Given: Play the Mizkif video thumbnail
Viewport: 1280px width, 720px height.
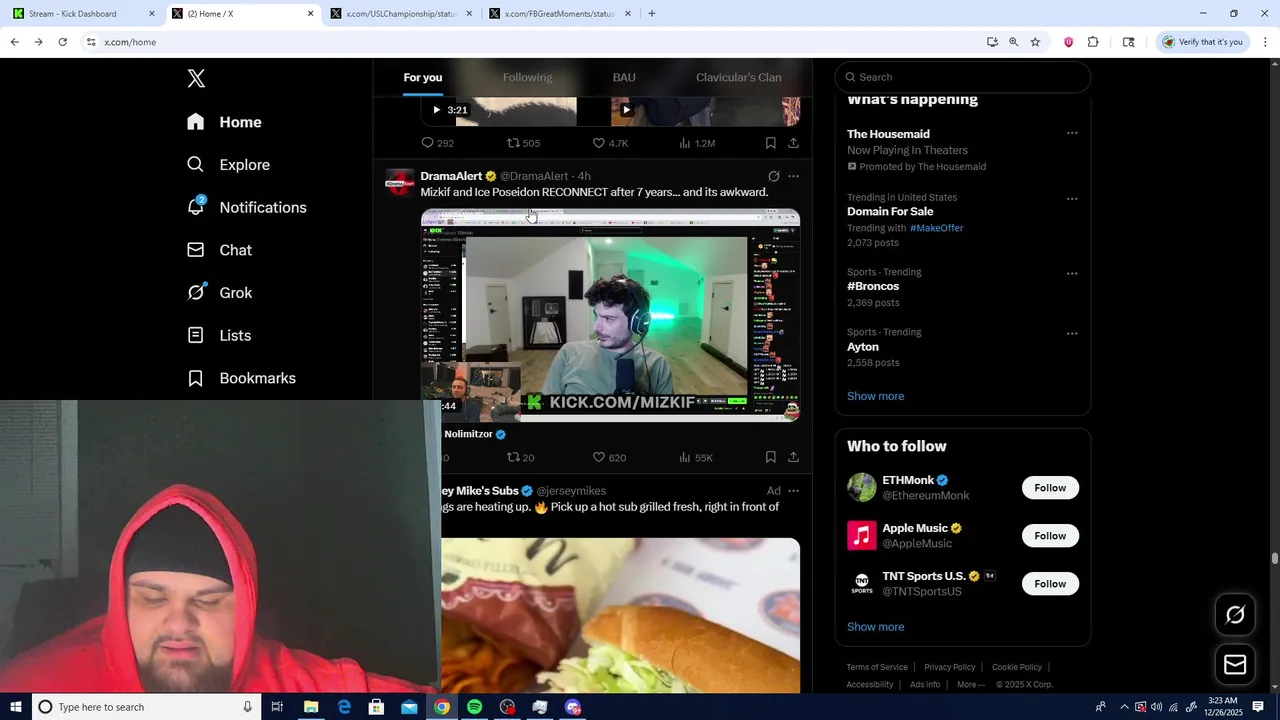Looking at the screenshot, I should [610, 315].
